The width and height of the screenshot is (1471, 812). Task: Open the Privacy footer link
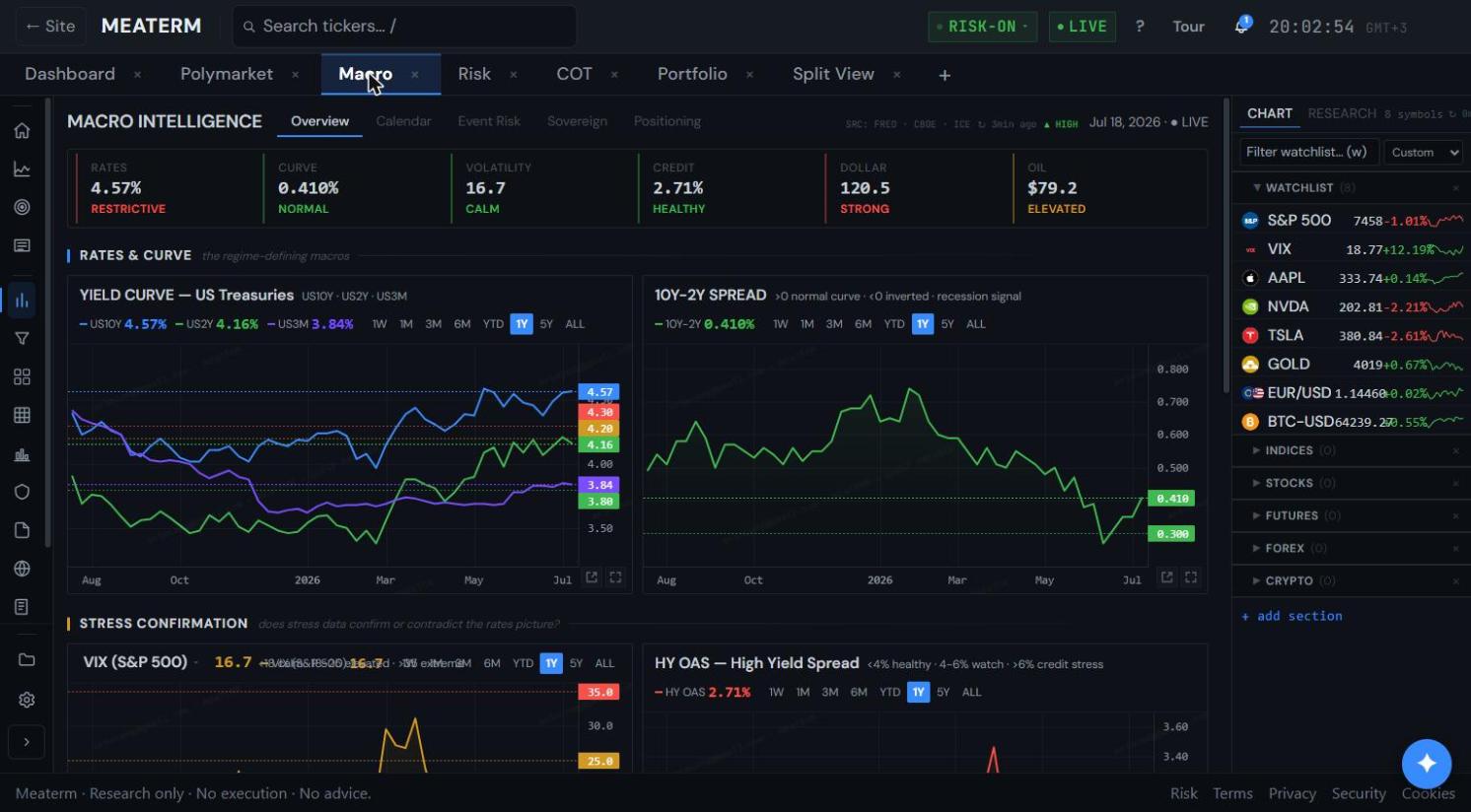pos(1293,793)
